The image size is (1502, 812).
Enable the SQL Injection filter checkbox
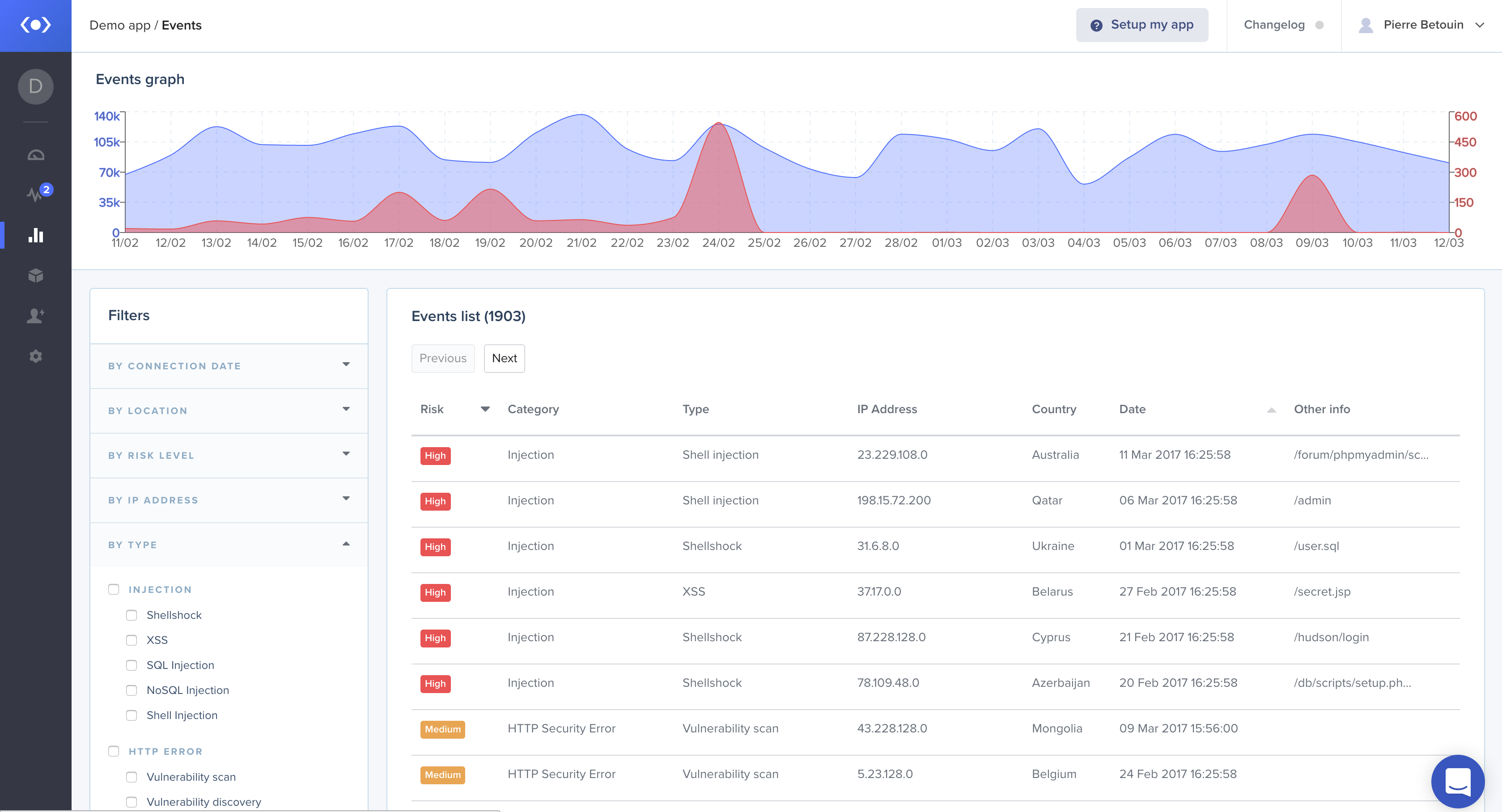[x=132, y=665]
